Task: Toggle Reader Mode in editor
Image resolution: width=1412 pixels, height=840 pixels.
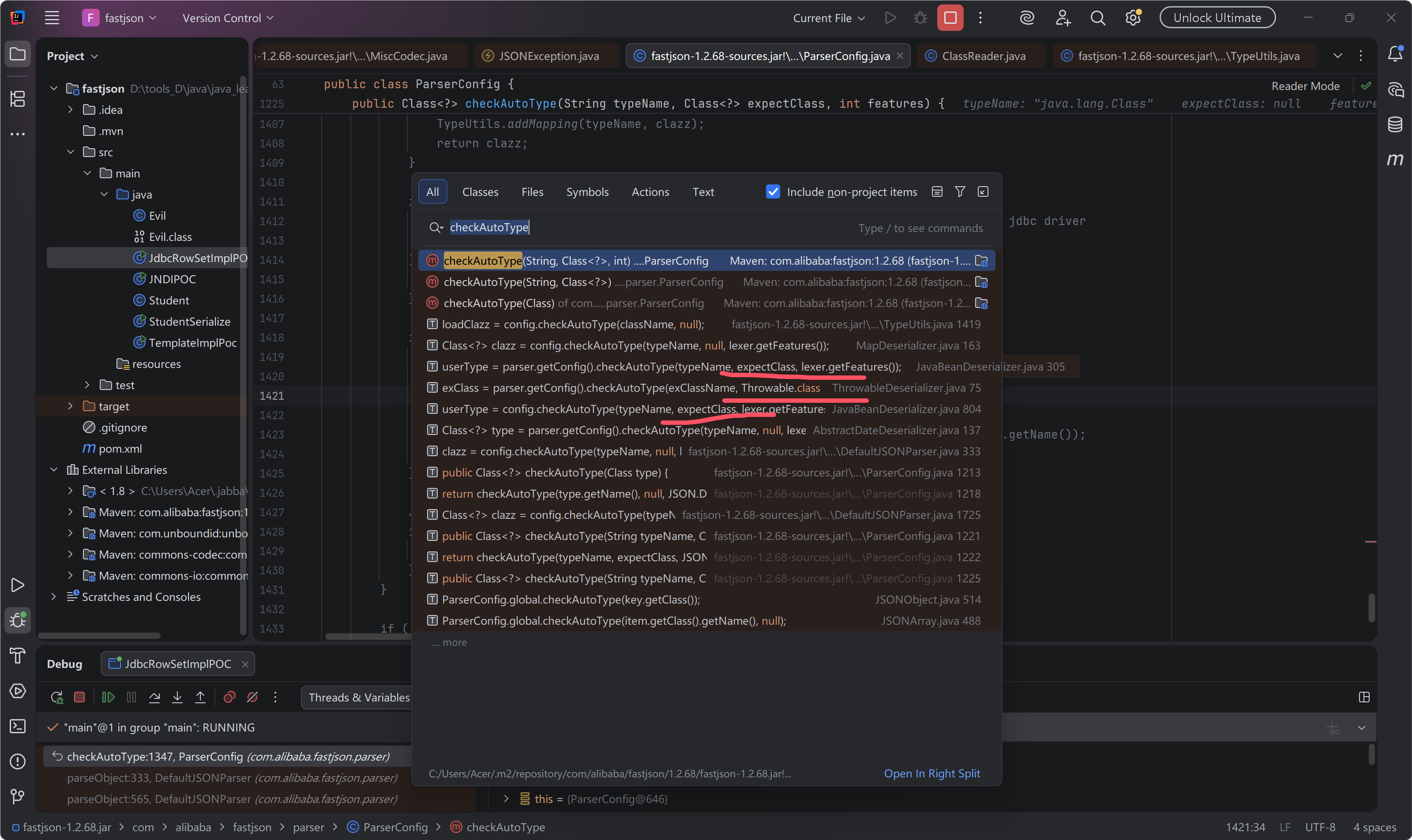Action: click(1306, 86)
